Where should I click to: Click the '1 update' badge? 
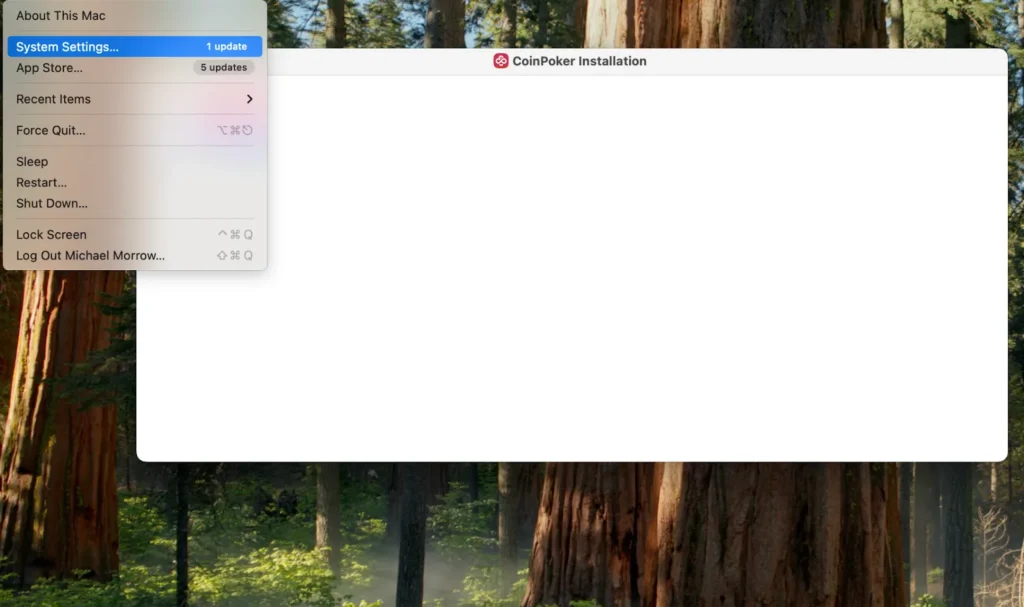click(x=226, y=47)
